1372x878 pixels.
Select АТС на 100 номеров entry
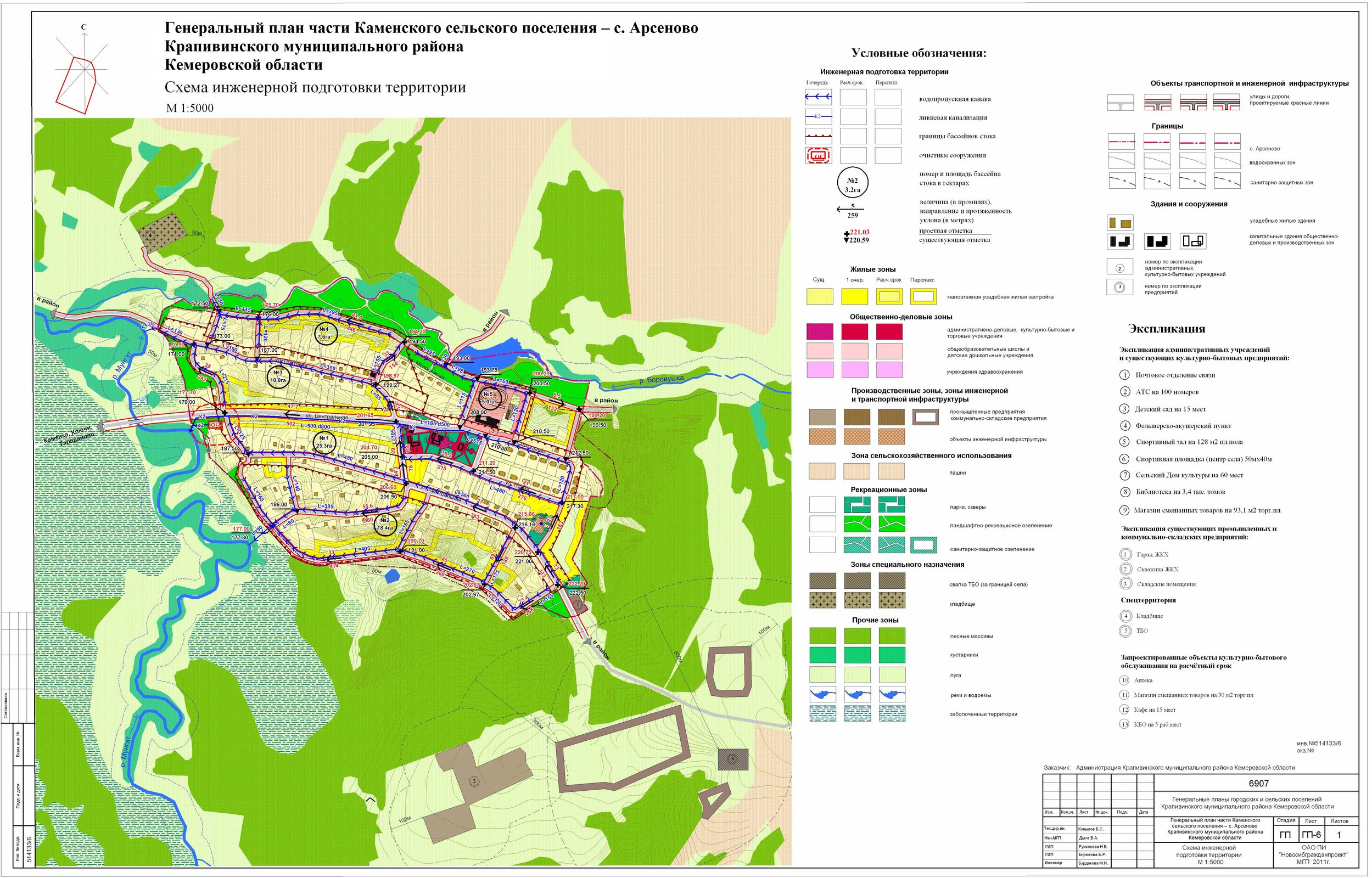pos(1160,392)
